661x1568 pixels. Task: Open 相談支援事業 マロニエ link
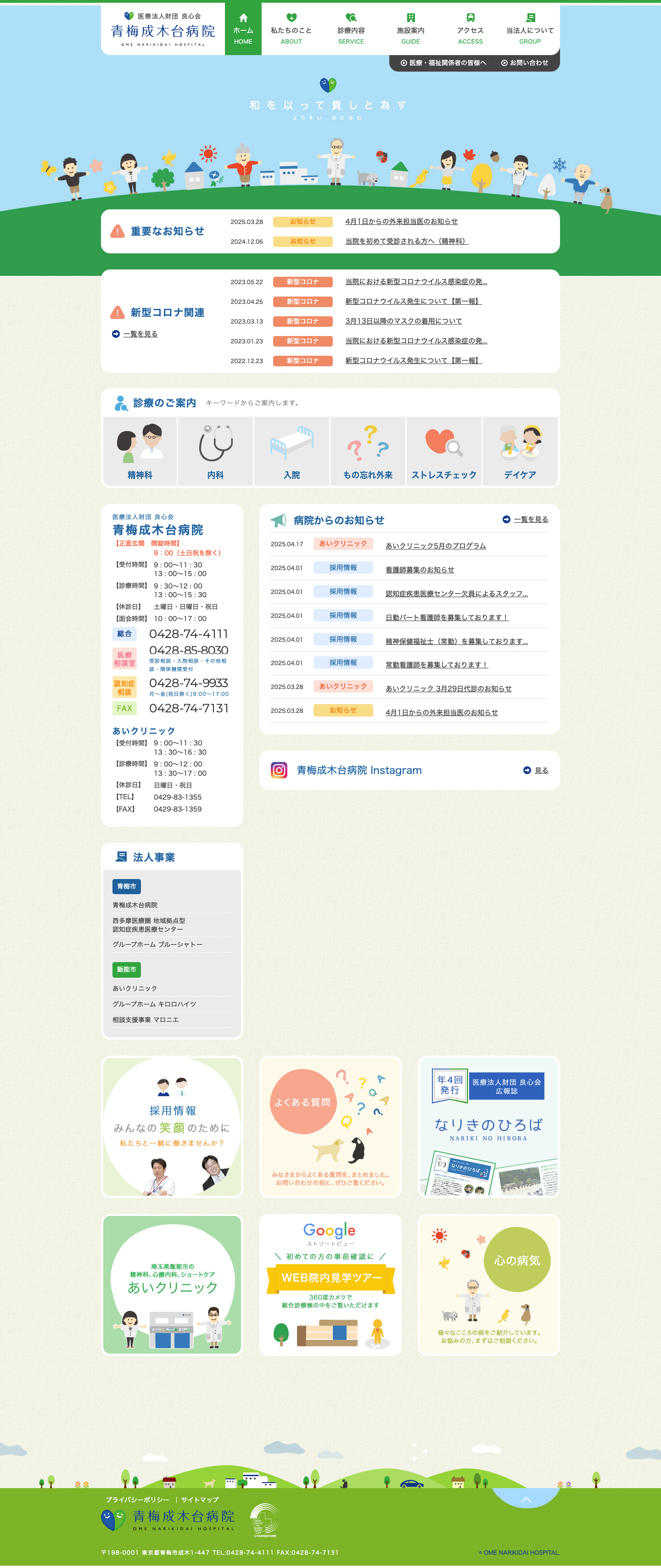tap(146, 1019)
